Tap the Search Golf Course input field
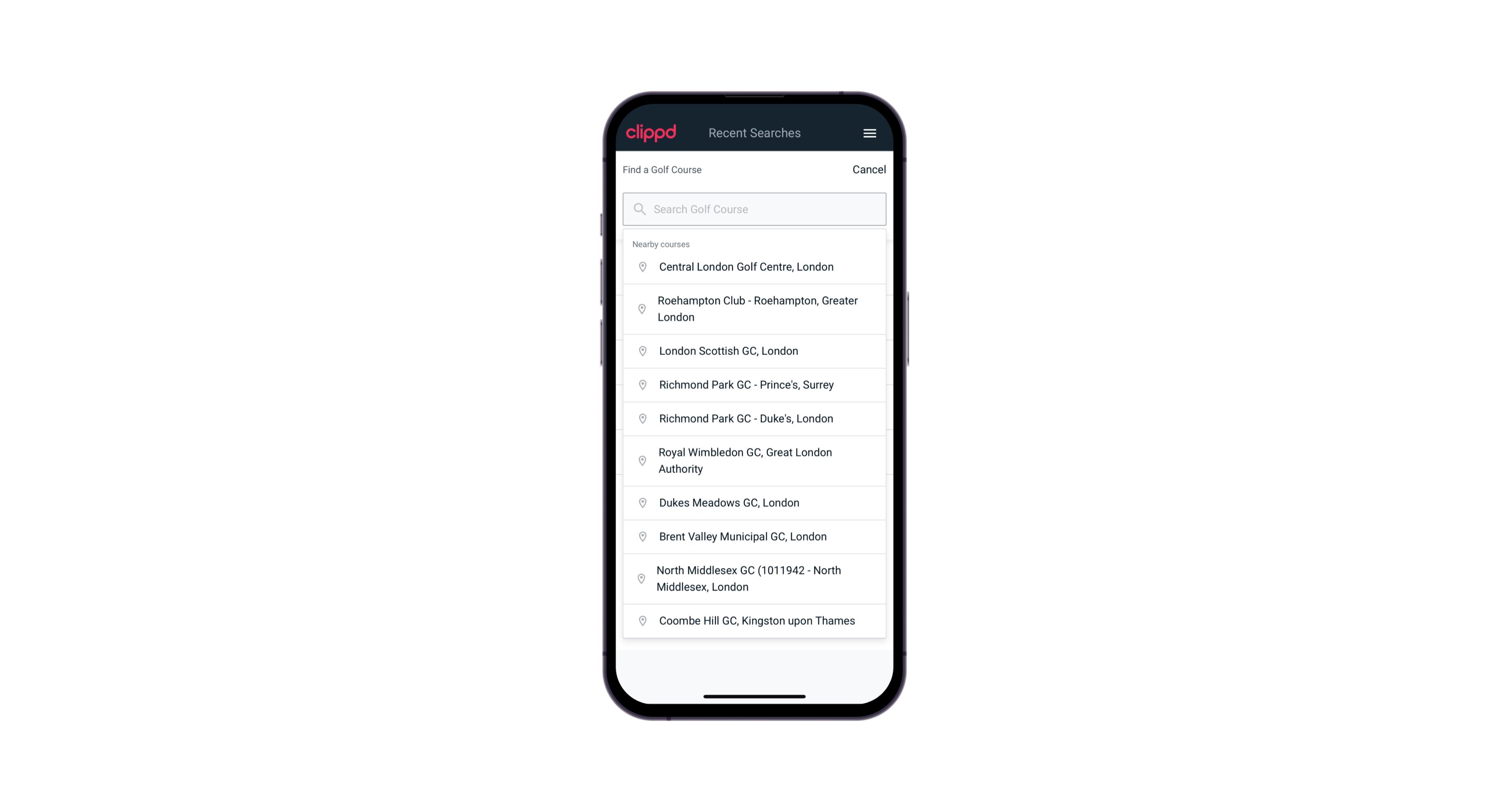1510x812 pixels. pyautogui.click(x=754, y=208)
